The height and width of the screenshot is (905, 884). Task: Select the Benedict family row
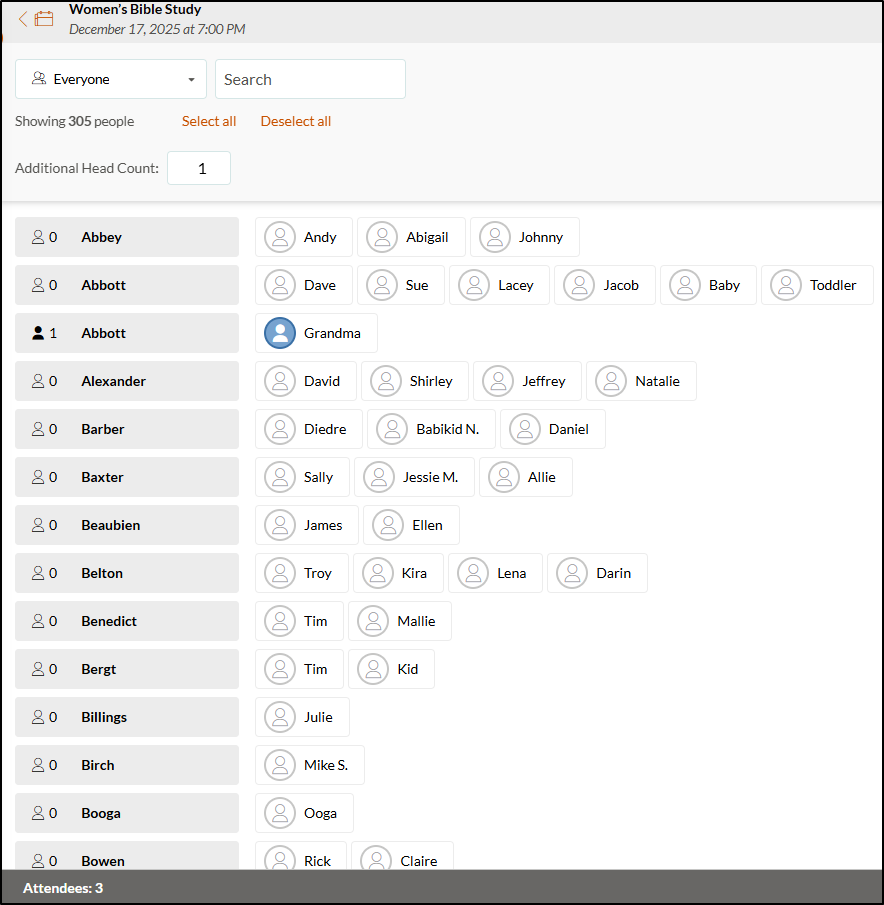click(127, 620)
